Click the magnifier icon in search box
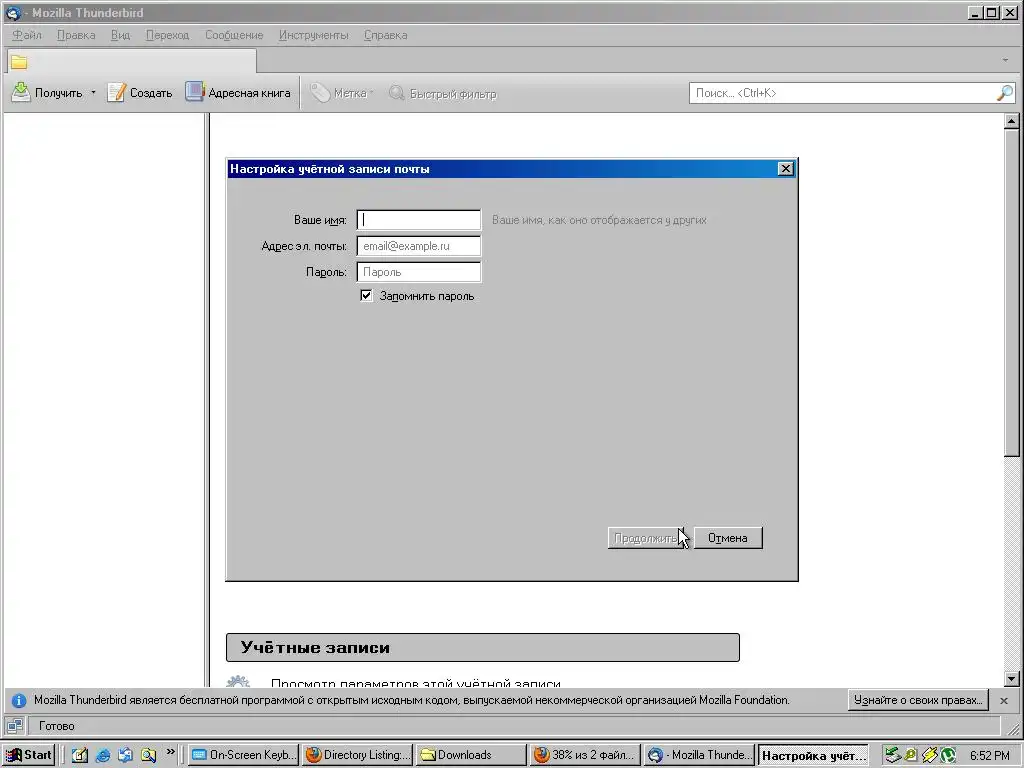 [1004, 93]
